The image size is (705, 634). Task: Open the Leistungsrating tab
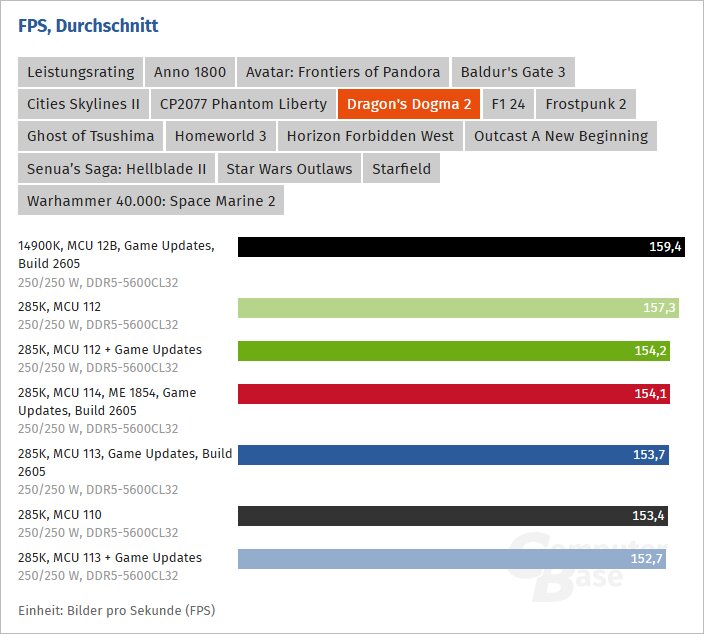coord(80,72)
